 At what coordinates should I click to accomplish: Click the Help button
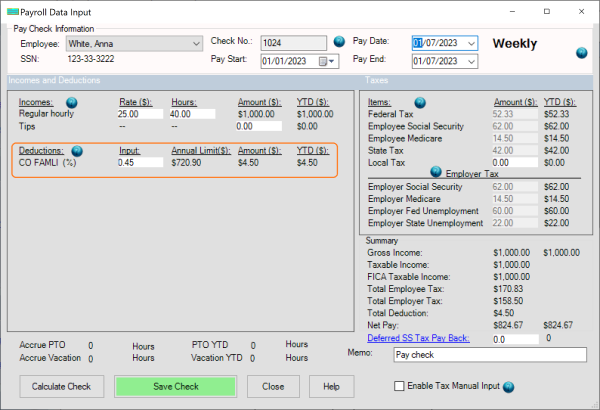tap(331, 386)
